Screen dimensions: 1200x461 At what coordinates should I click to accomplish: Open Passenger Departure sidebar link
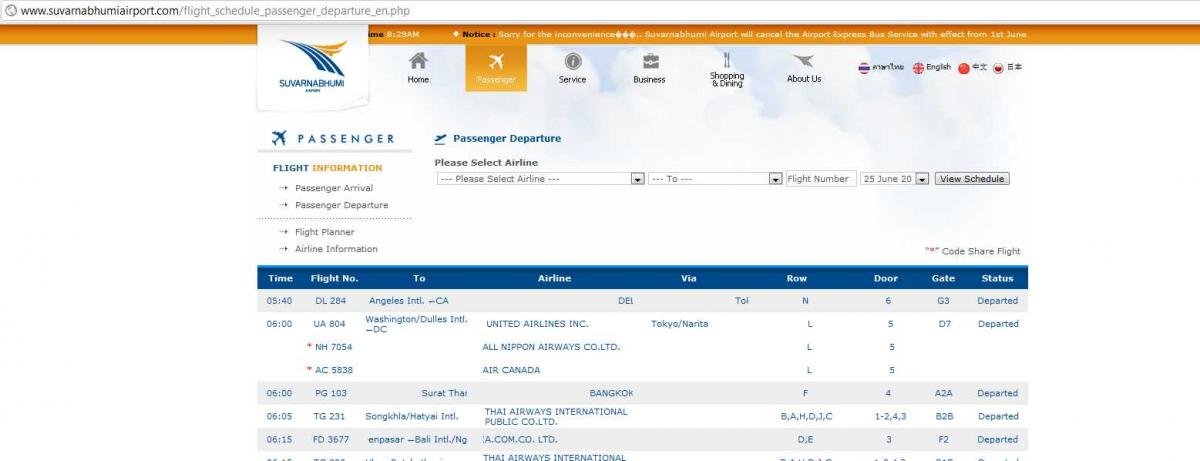341,205
